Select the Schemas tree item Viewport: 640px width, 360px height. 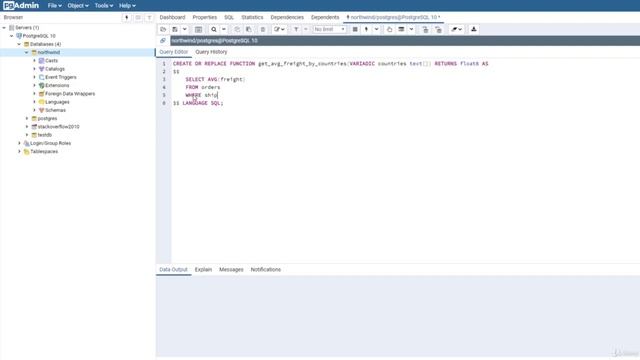pos(55,110)
